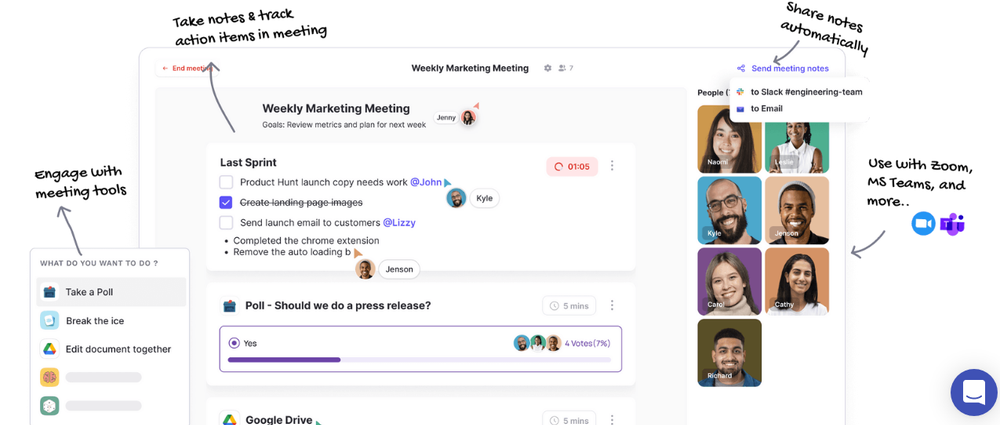Check Product Hunt launch copy checkbox

coord(226,183)
